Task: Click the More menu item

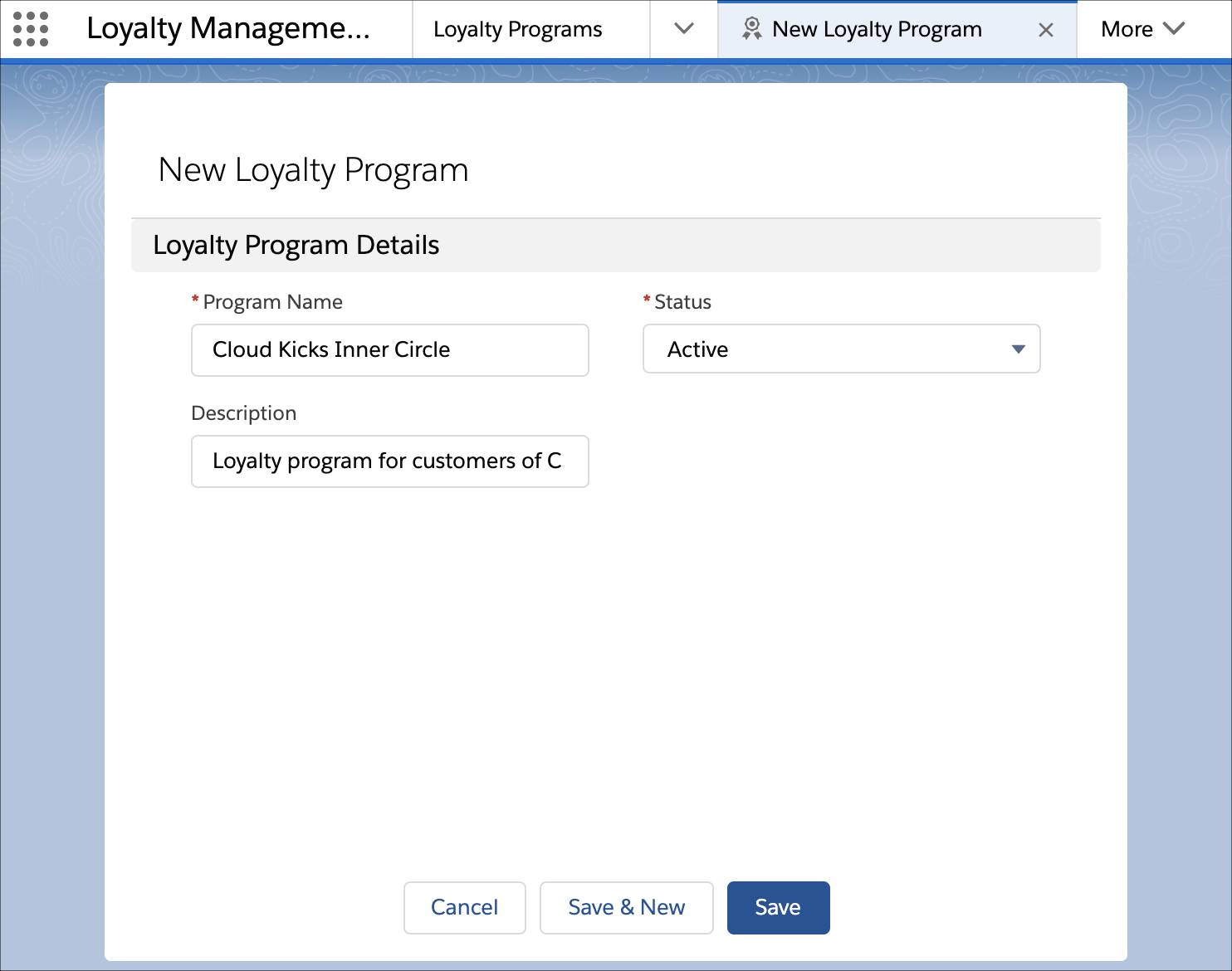Action: [x=1129, y=29]
